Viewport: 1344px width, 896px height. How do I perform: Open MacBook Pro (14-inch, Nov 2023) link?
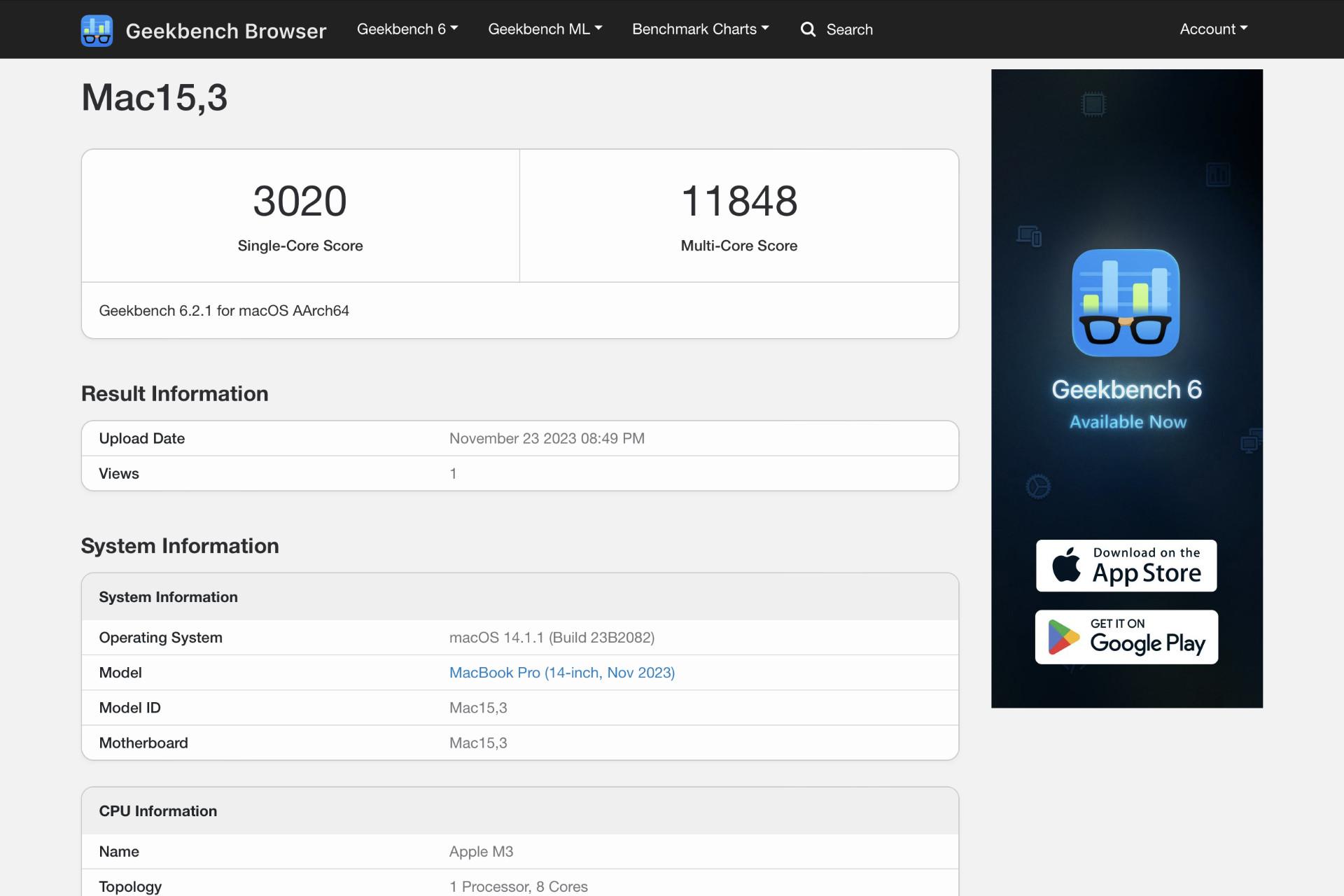pos(561,673)
